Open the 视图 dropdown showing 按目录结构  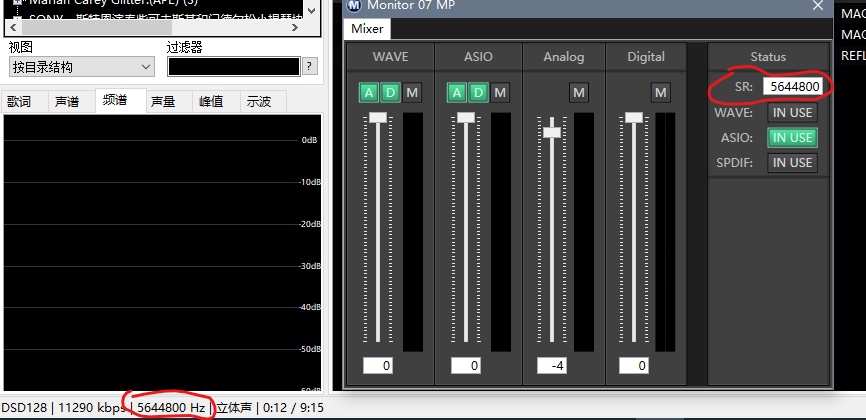click(x=81, y=67)
